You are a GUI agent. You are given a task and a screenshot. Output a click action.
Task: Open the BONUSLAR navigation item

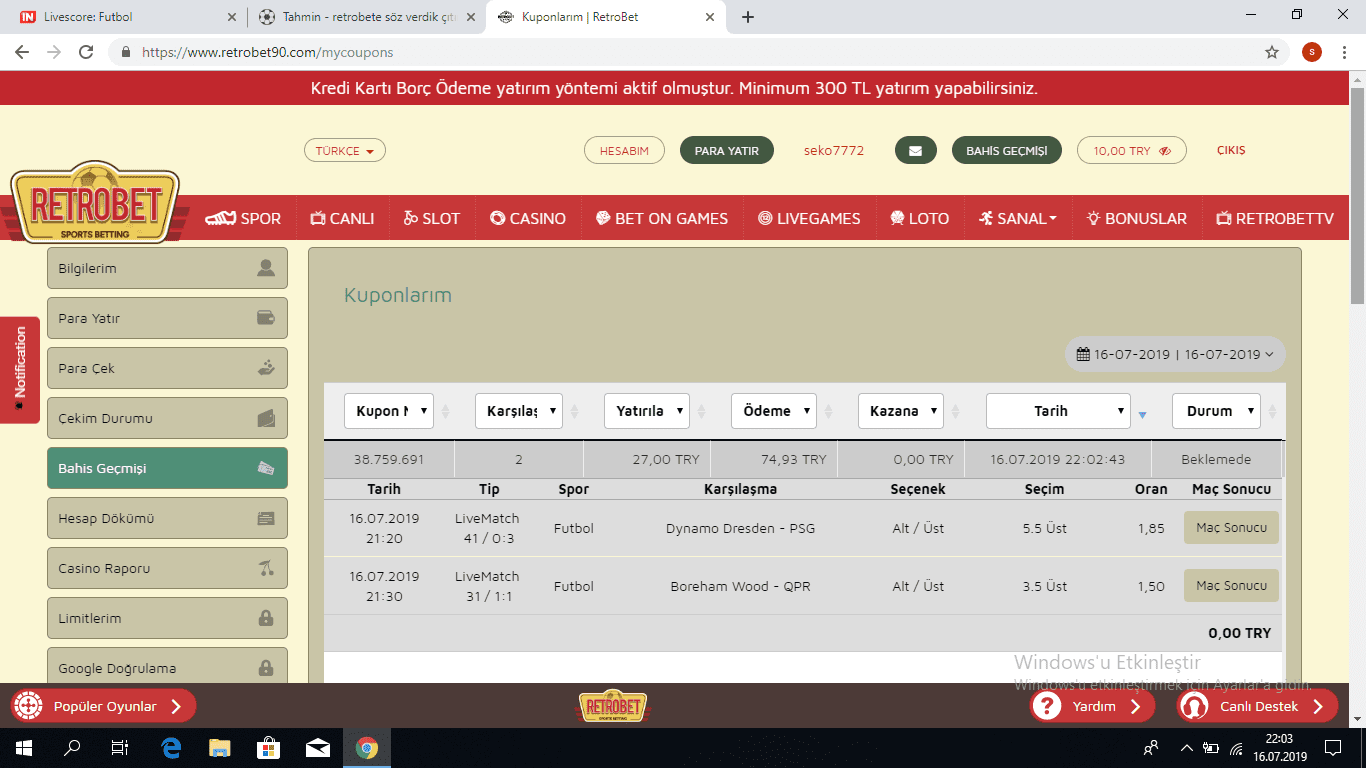tap(1138, 218)
